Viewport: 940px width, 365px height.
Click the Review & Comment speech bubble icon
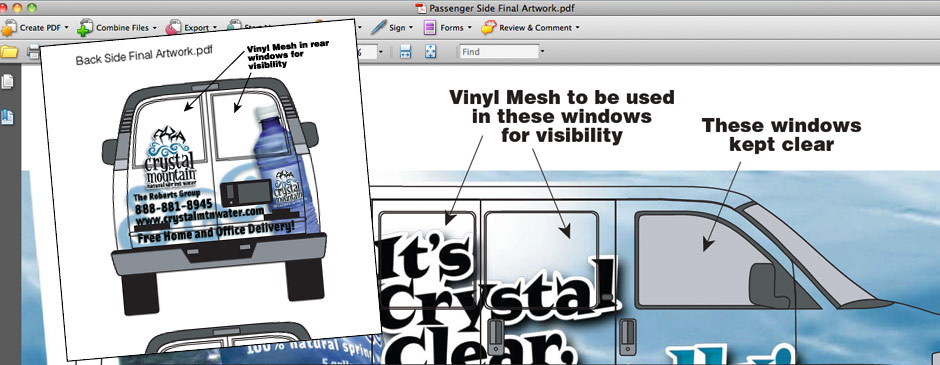(489, 28)
